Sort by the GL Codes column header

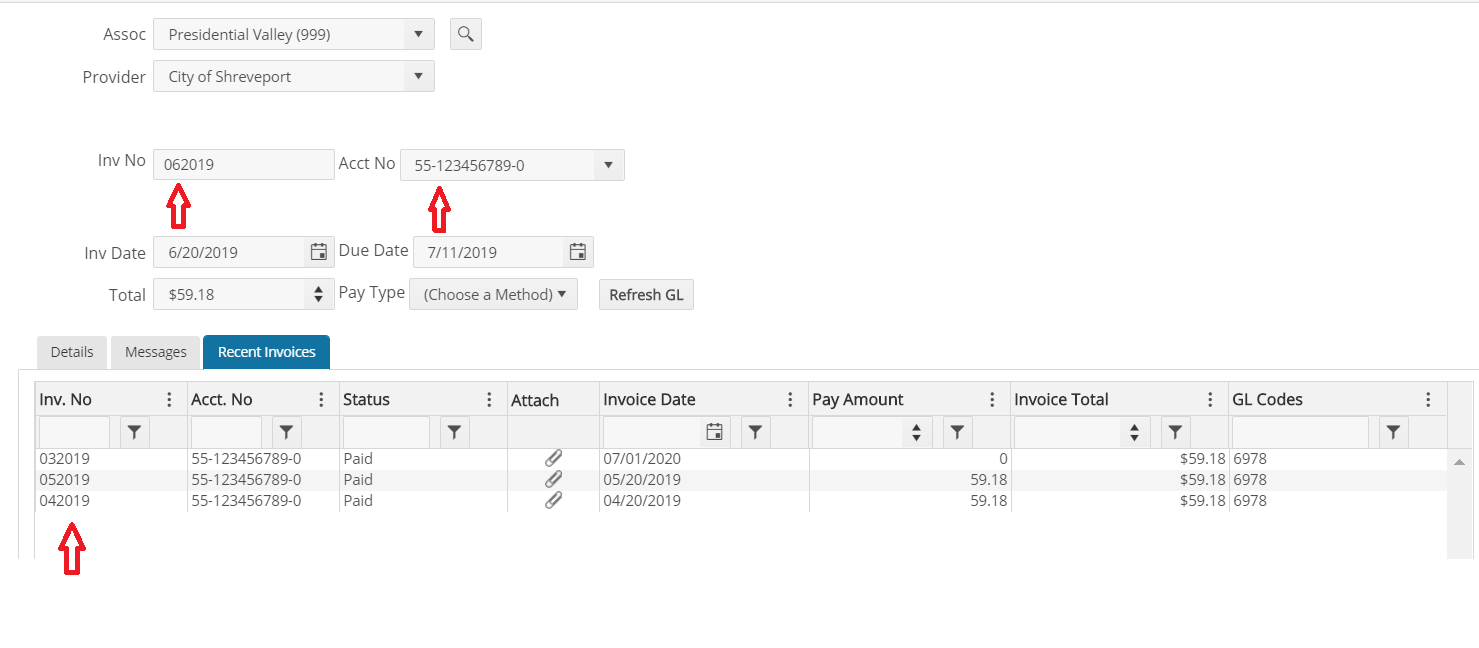(1267, 399)
